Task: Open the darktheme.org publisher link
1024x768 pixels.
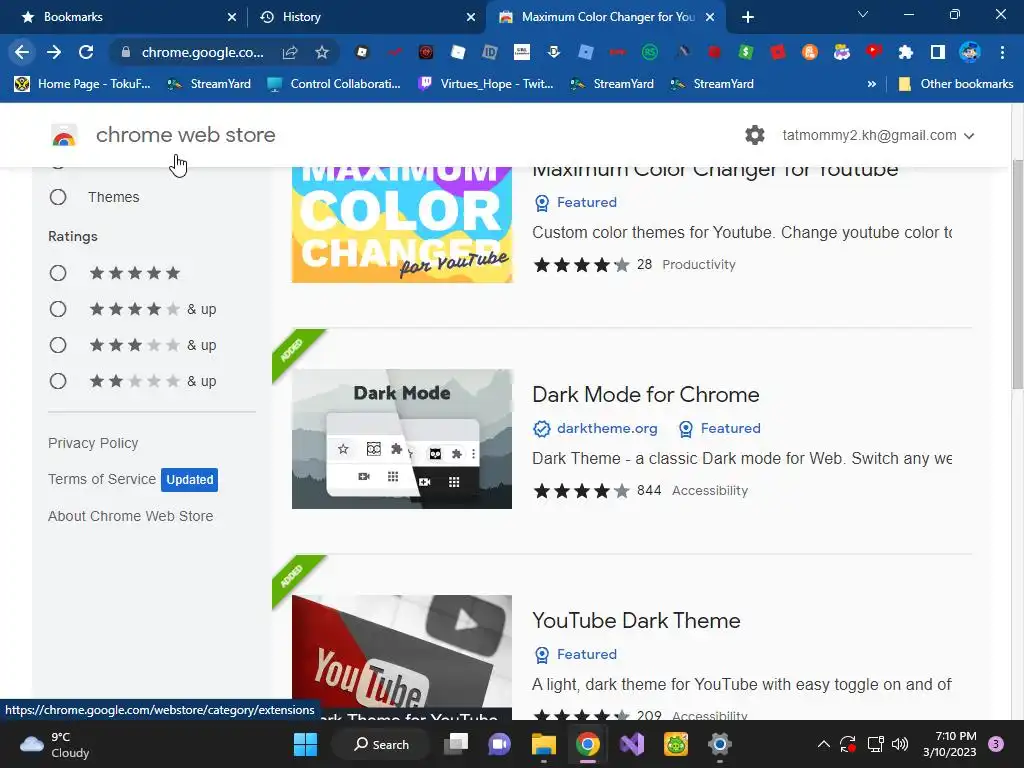Action: (607, 428)
